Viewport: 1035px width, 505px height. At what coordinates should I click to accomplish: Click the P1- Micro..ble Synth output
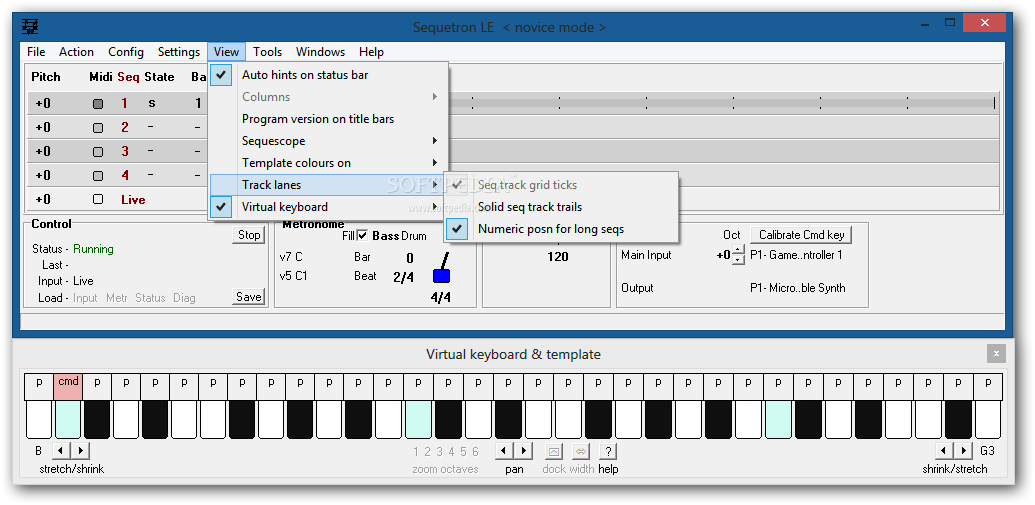(797, 288)
